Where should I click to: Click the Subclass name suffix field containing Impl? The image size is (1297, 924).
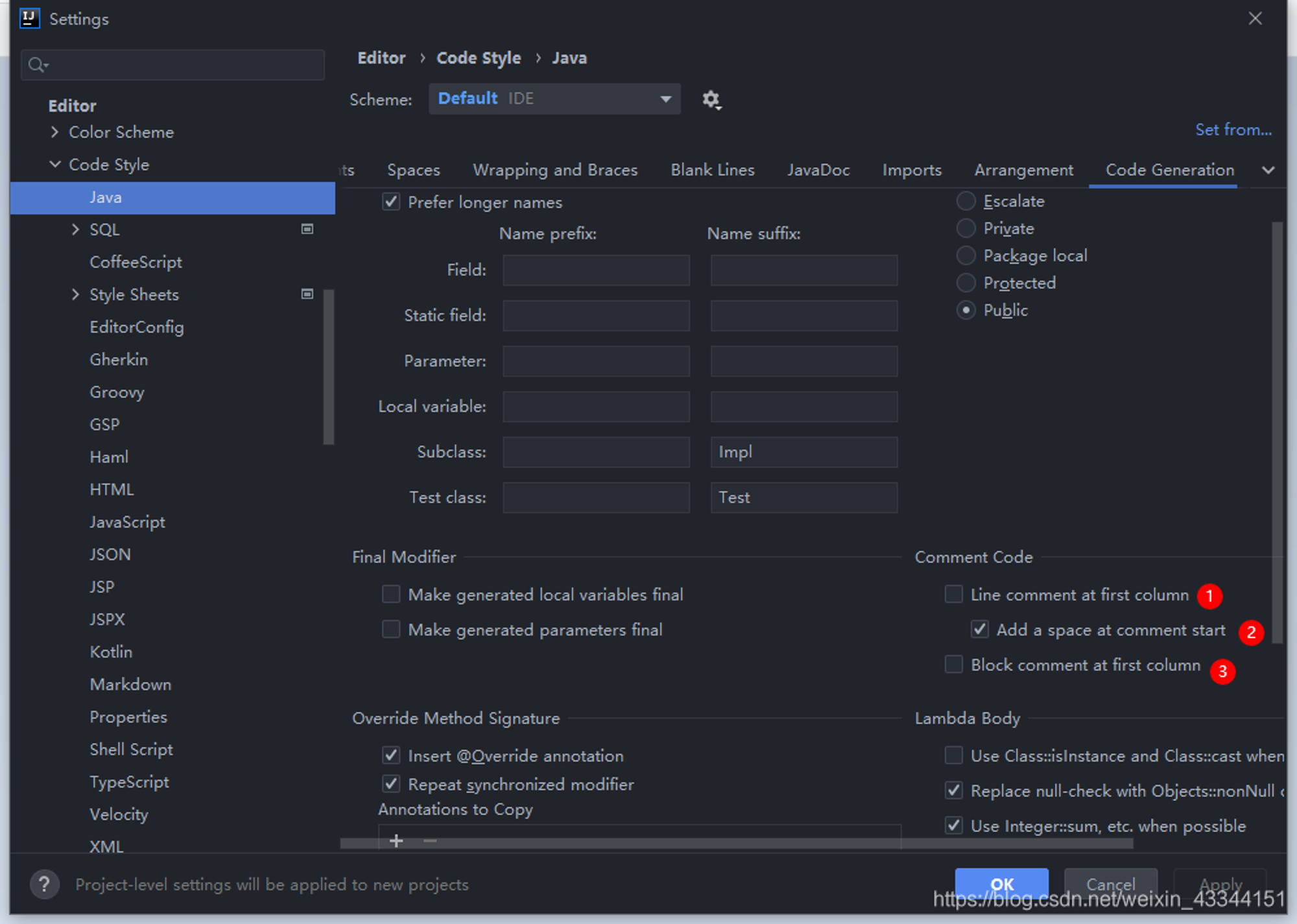tap(804, 452)
